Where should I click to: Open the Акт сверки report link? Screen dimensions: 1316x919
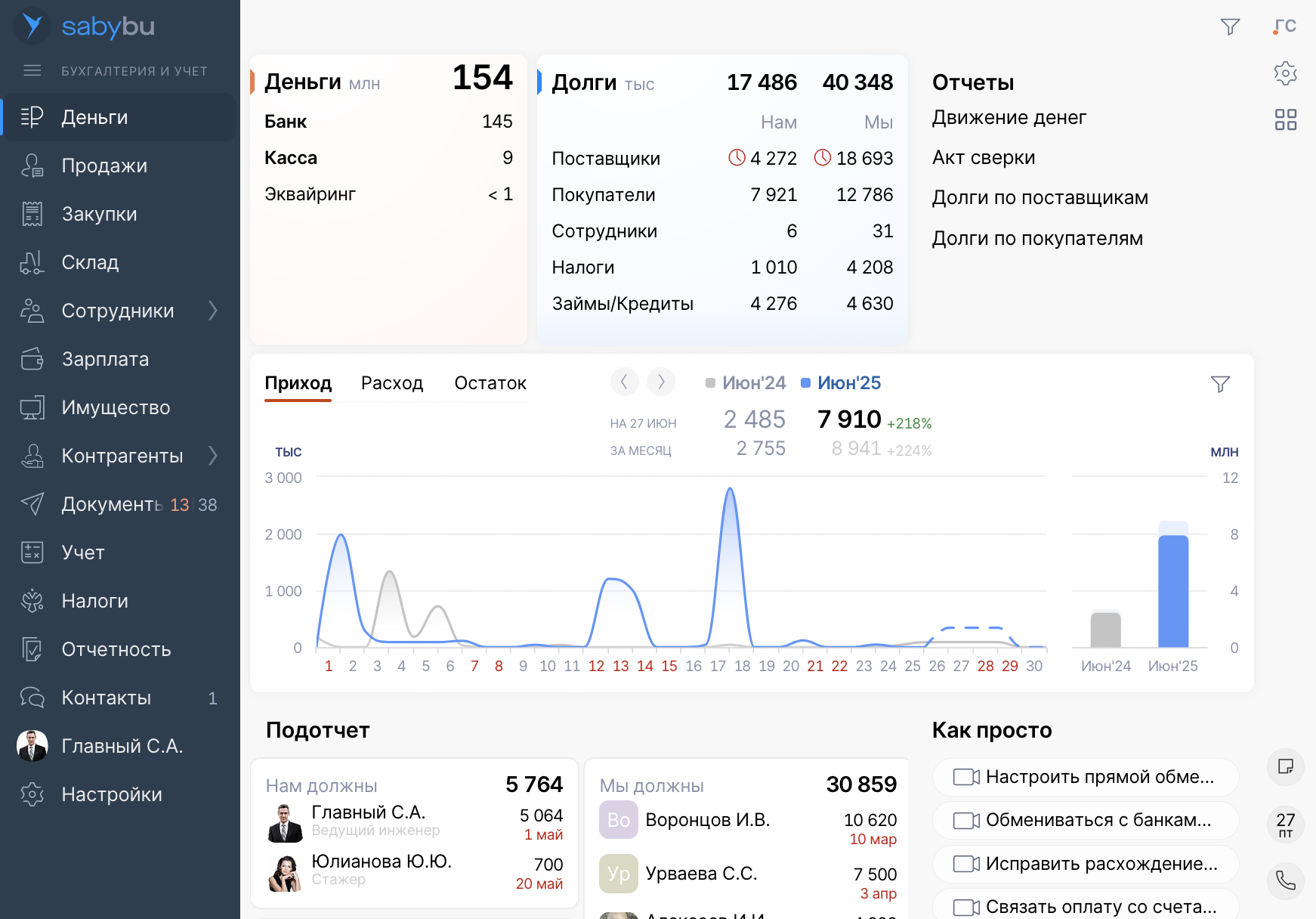tap(983, 158)
